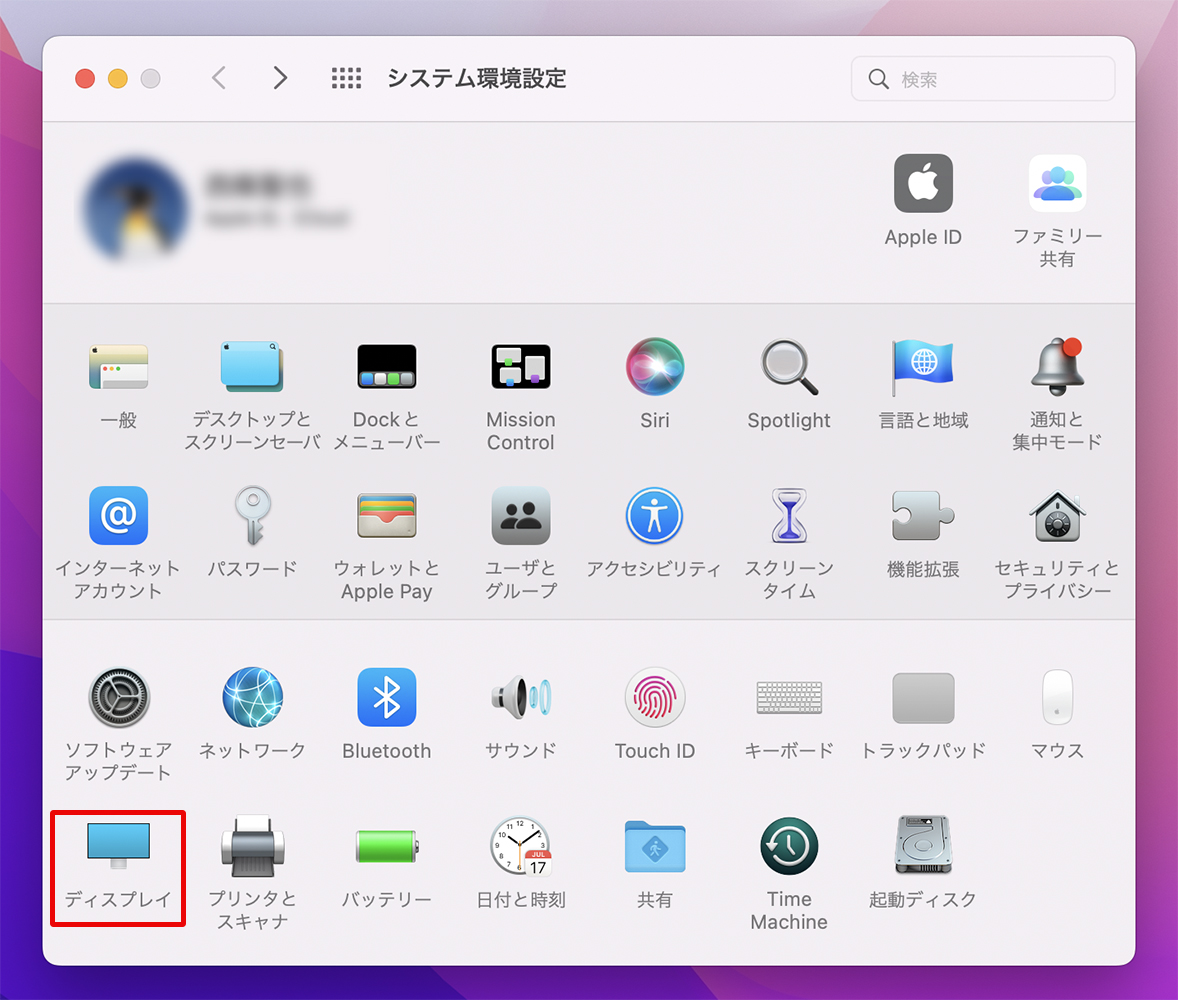Open 起動ディスク (Startup Disk) preferences

pyautogui.click(x=923, y=846)
